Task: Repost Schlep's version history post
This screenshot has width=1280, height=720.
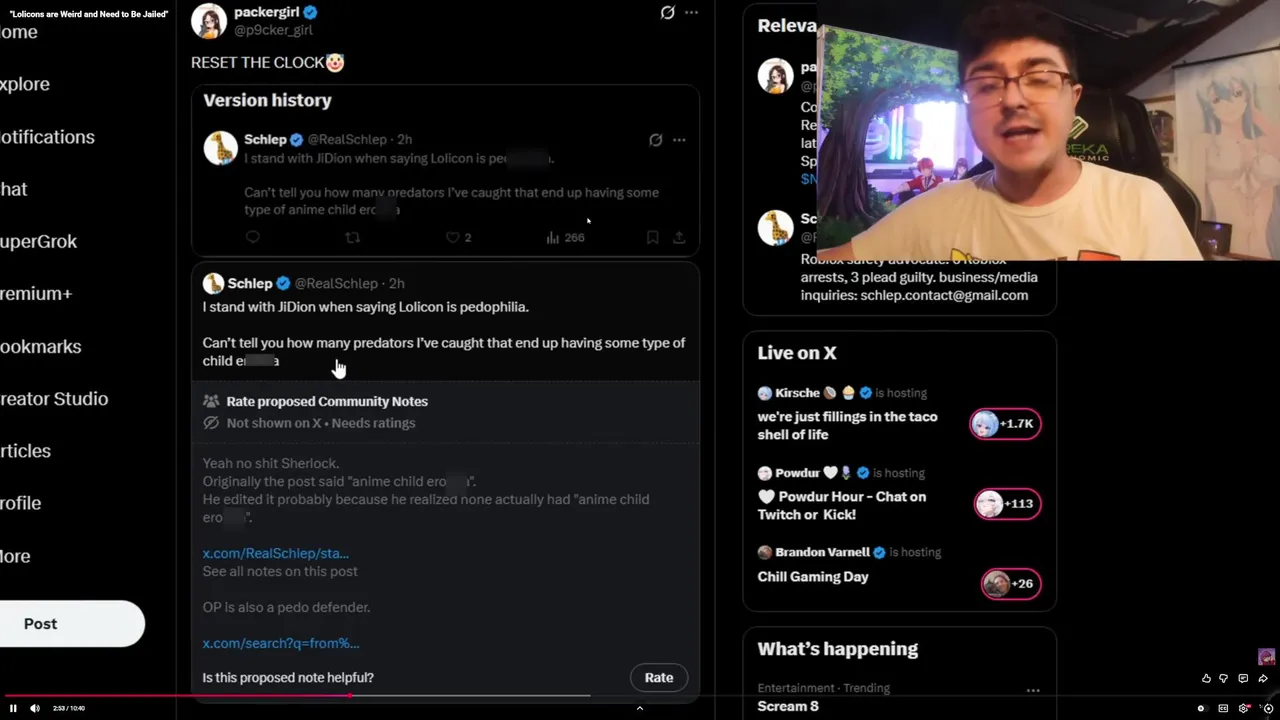Action: tap(352, 238)
